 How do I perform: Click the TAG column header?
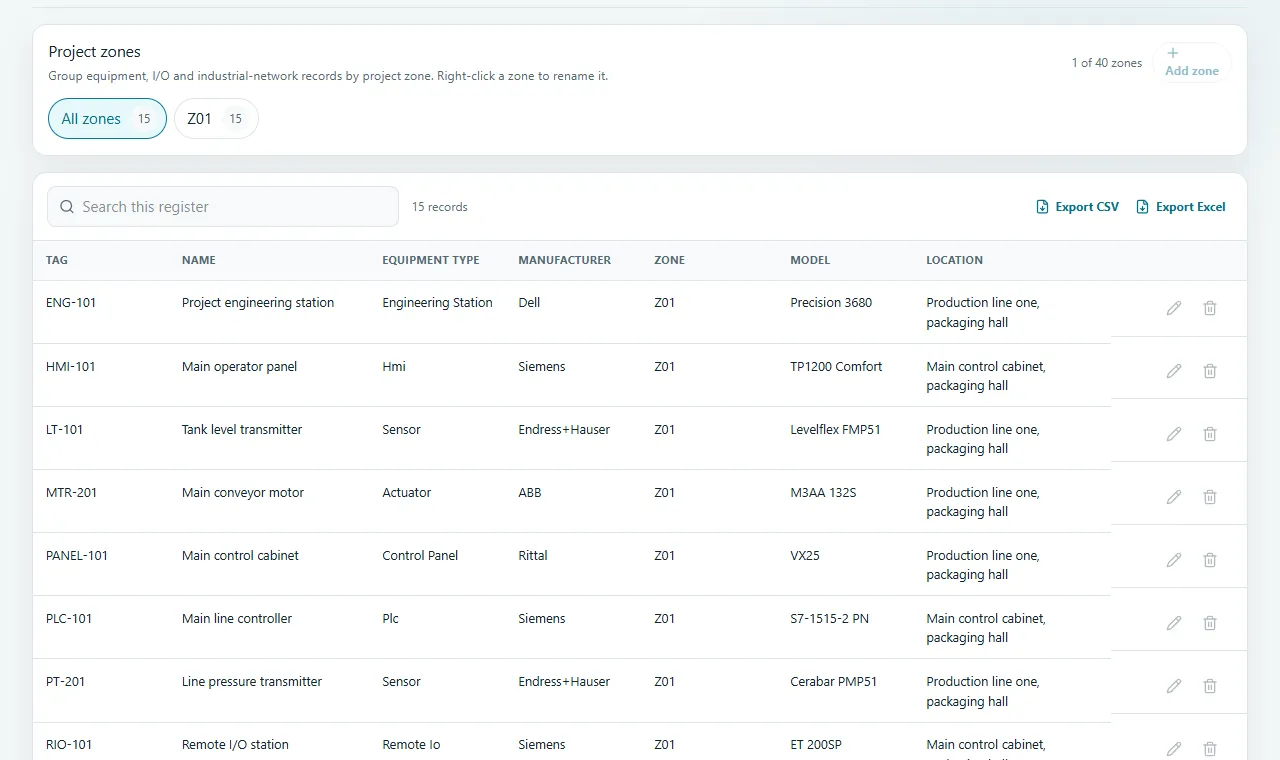point(57,260)
